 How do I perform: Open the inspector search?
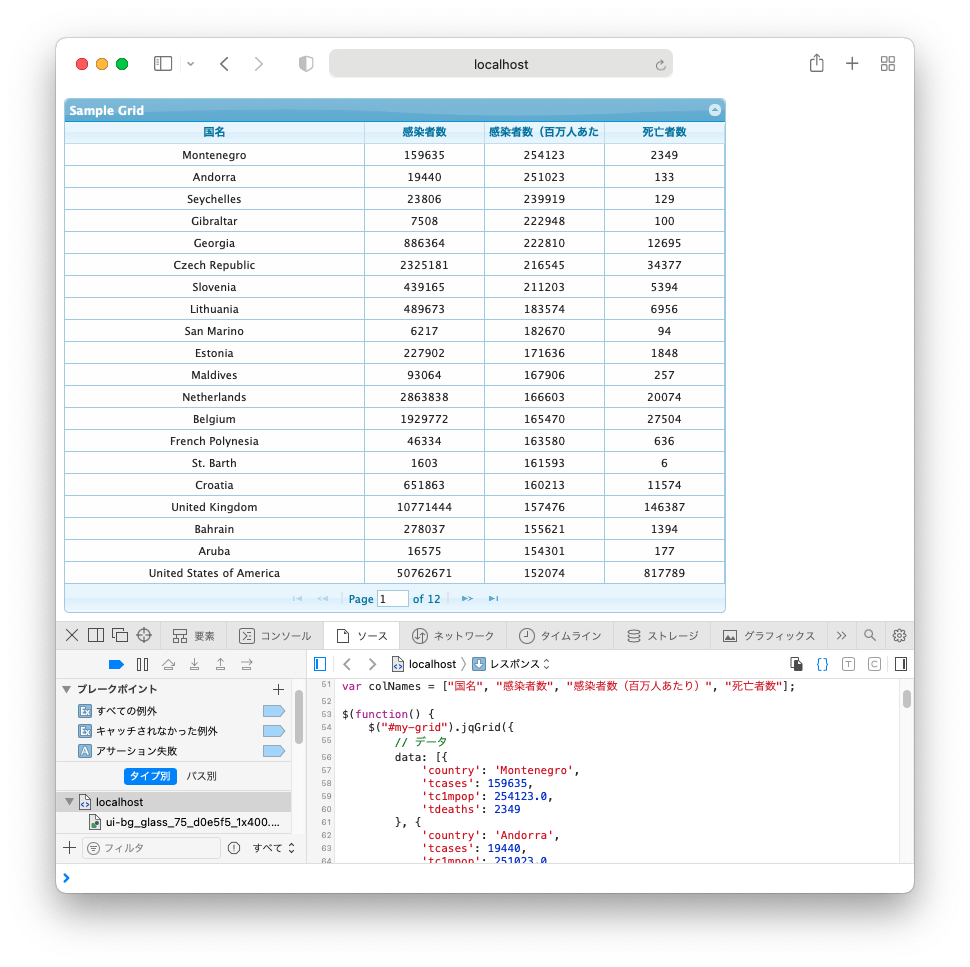coord(870,635)
